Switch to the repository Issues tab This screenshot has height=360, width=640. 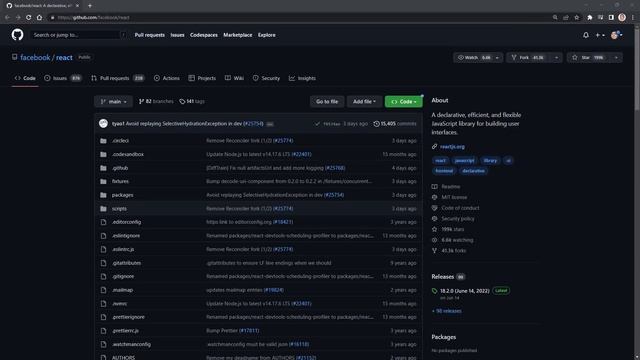(x=62, y=78)
